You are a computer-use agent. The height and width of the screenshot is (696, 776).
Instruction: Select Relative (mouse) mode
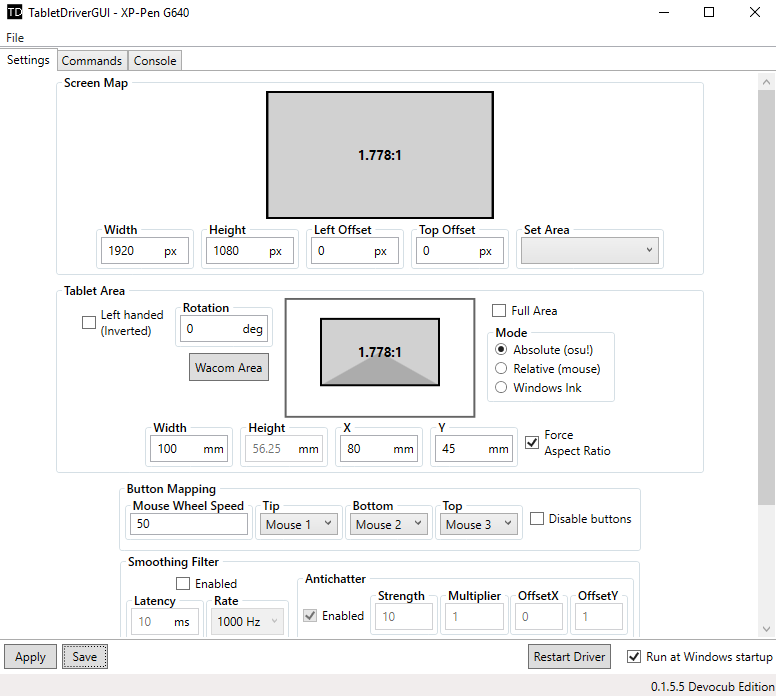tap(502, 369)
